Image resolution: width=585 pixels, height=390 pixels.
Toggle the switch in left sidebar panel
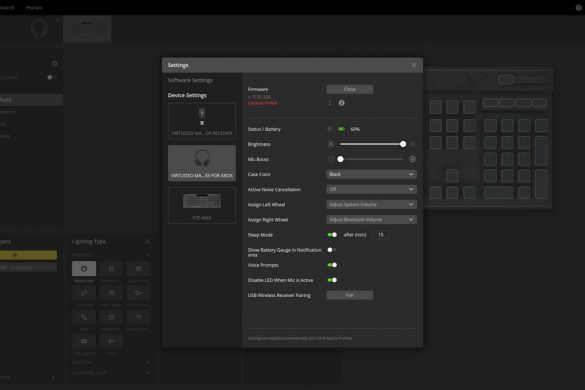51,77
